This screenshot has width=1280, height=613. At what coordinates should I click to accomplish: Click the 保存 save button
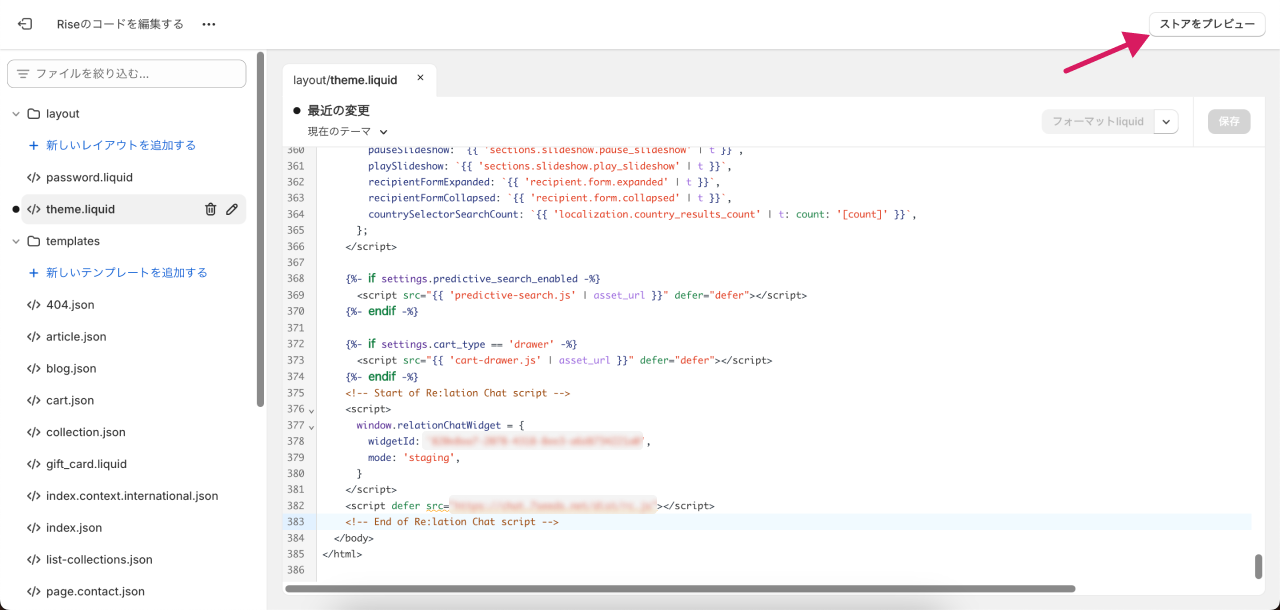(1229, 121)
